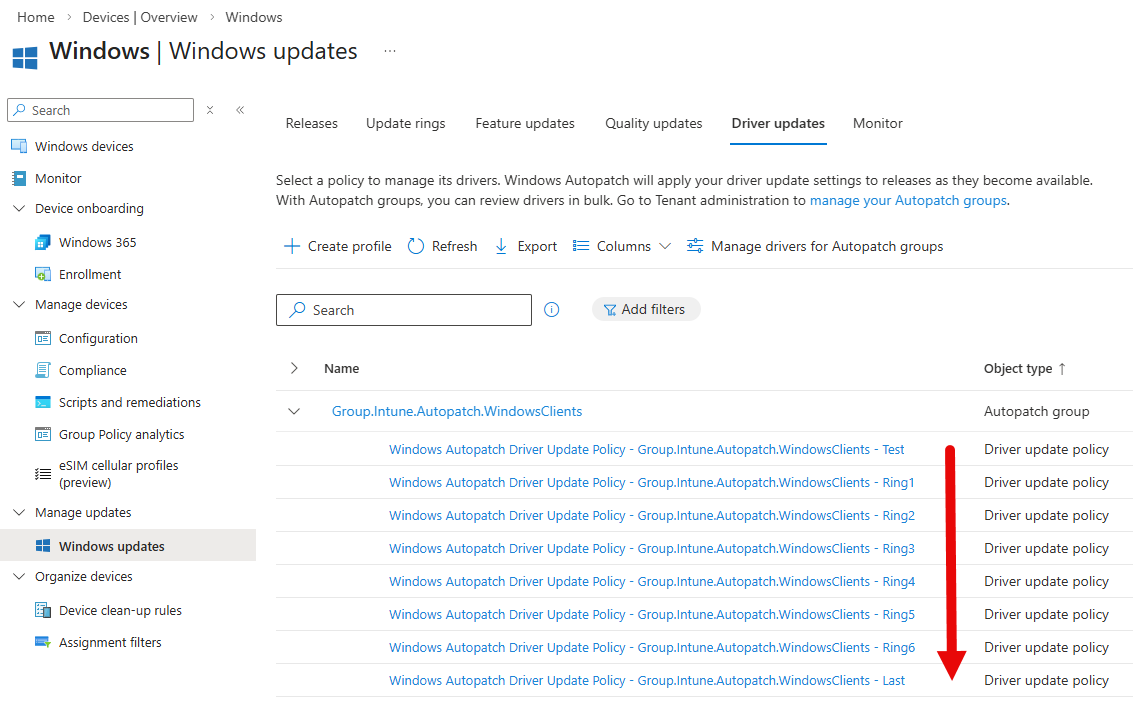Collapse the Device onboarding section
Viewport: 1133px width, 708px height.
(20, 209)
